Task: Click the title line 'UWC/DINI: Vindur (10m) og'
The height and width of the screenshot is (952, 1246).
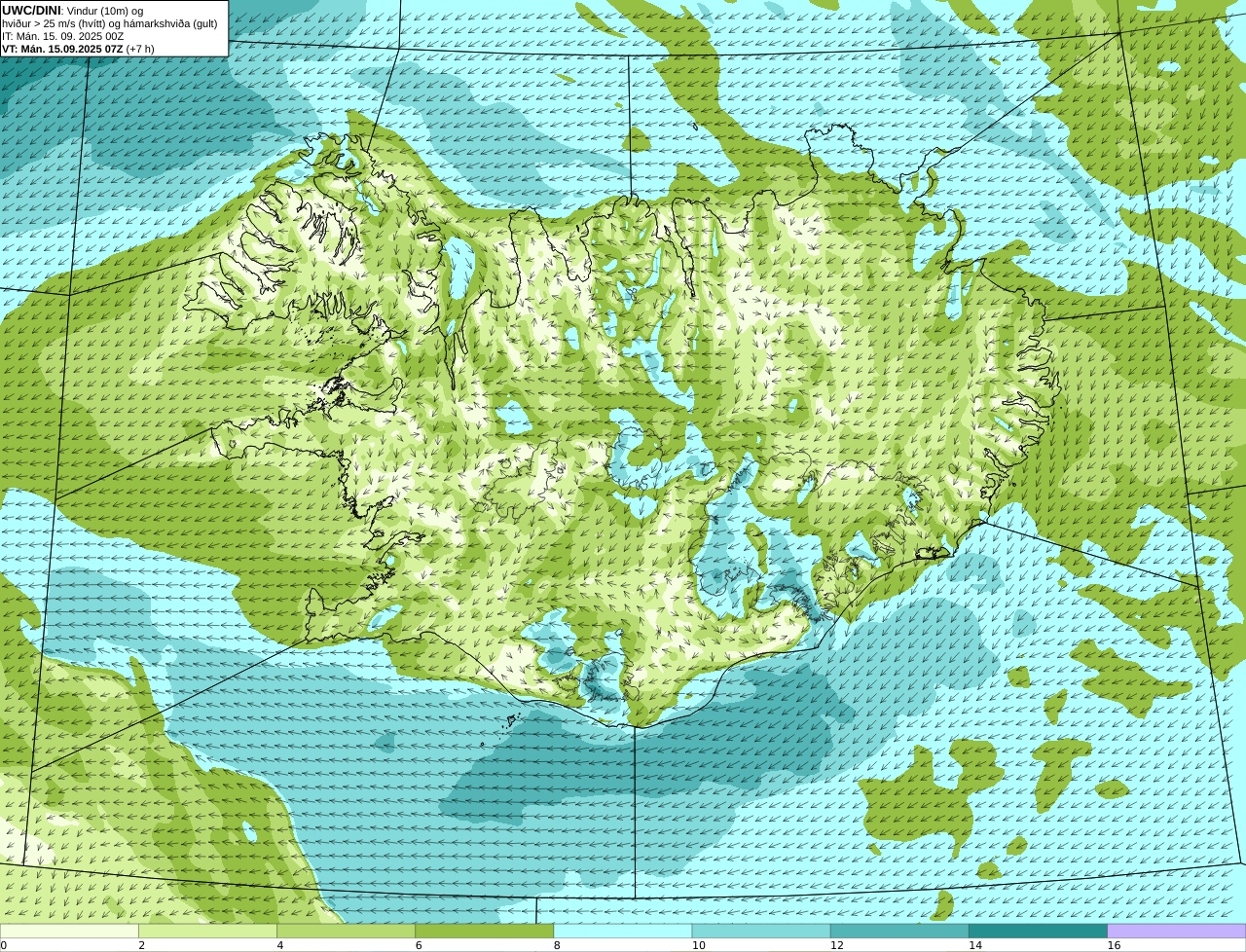Action: [72, 11]
